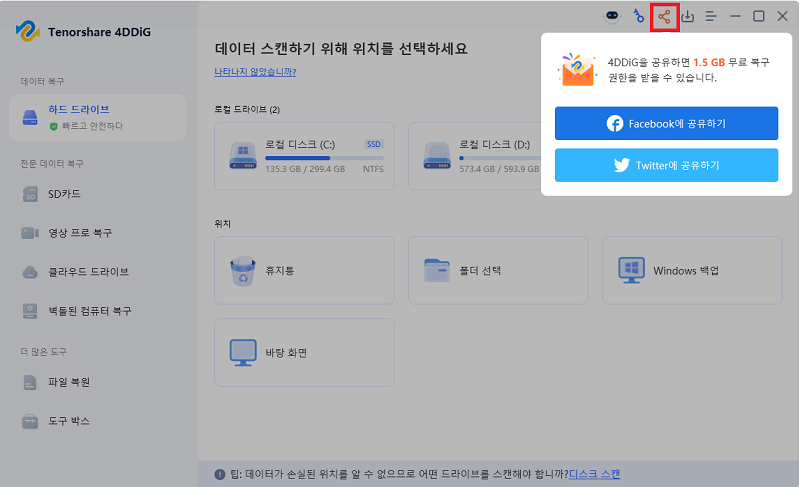Screen dimensions: 799x487
Task: Open 도구 박스 in the sidebar
Action: (x=97, y=421)
